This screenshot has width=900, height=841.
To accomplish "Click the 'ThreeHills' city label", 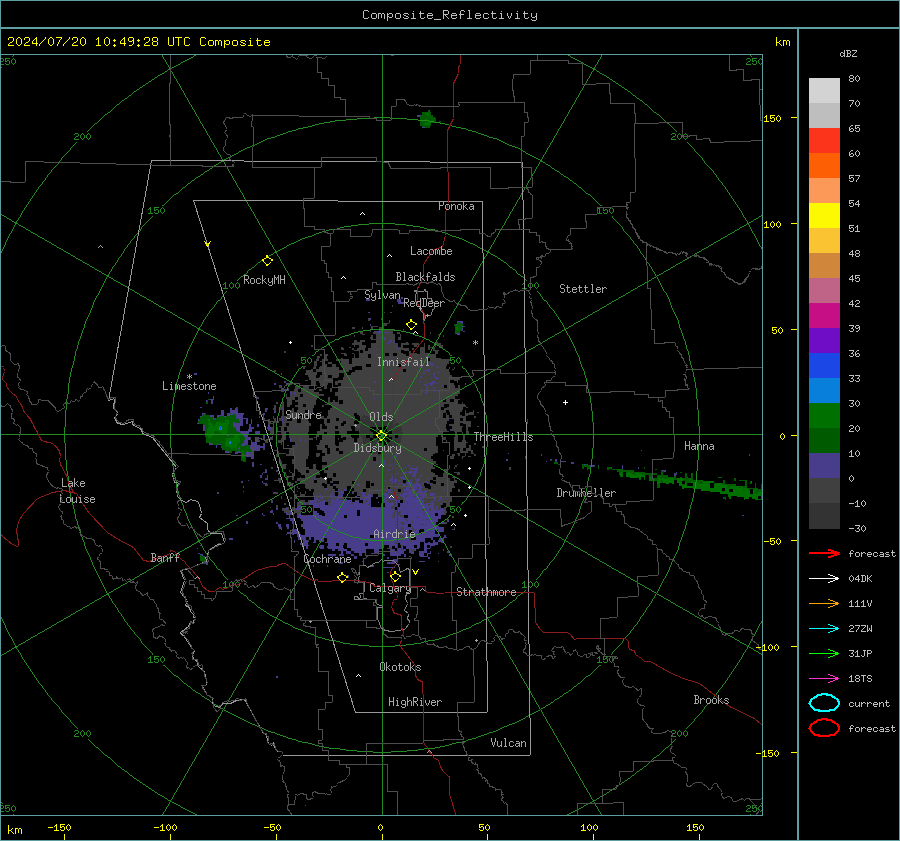I will tap(503, 437).
